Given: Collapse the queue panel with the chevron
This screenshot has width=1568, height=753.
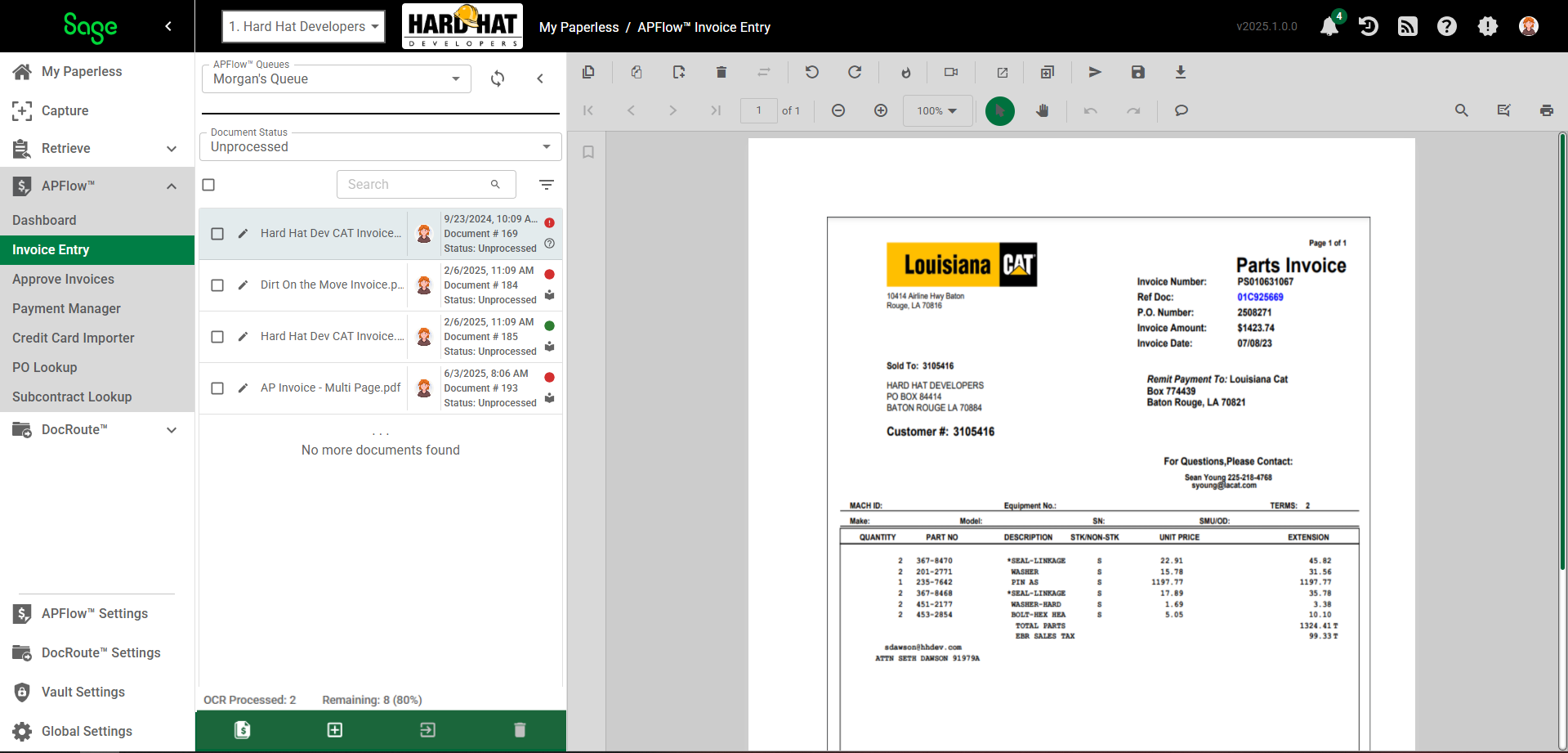Looking at the screenshot, I should pos(540,78).
